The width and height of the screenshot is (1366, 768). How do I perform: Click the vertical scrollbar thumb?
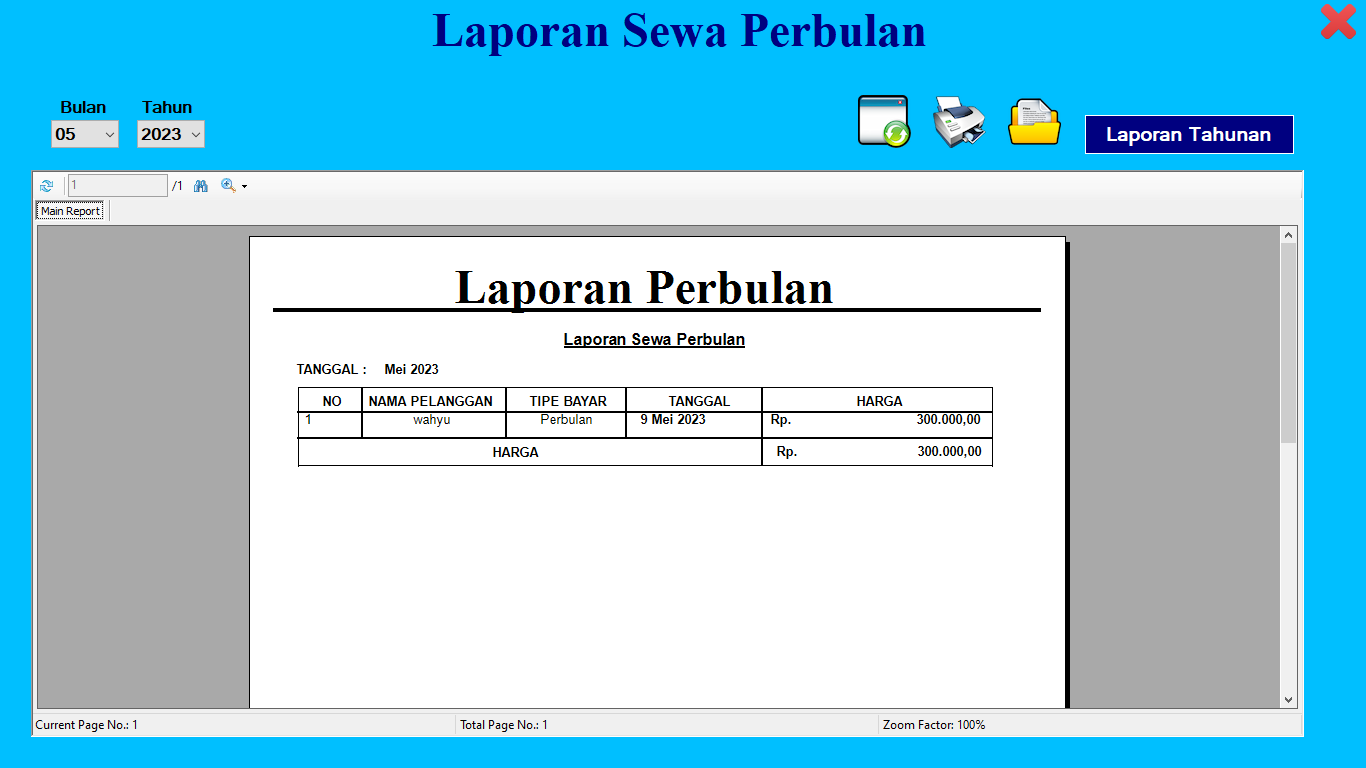click(1288, 343)
